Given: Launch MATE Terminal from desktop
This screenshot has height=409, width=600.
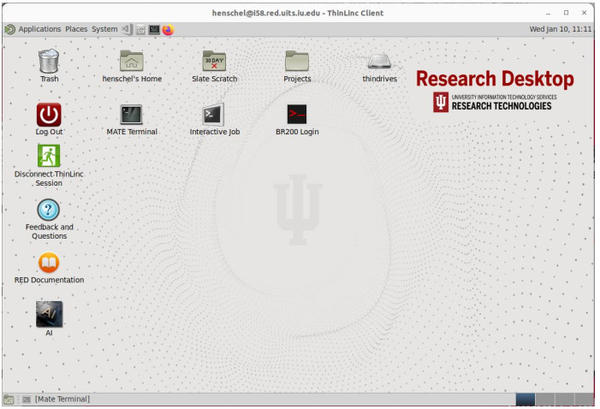Looking at the screenshot, I should [x=132, y=114].
